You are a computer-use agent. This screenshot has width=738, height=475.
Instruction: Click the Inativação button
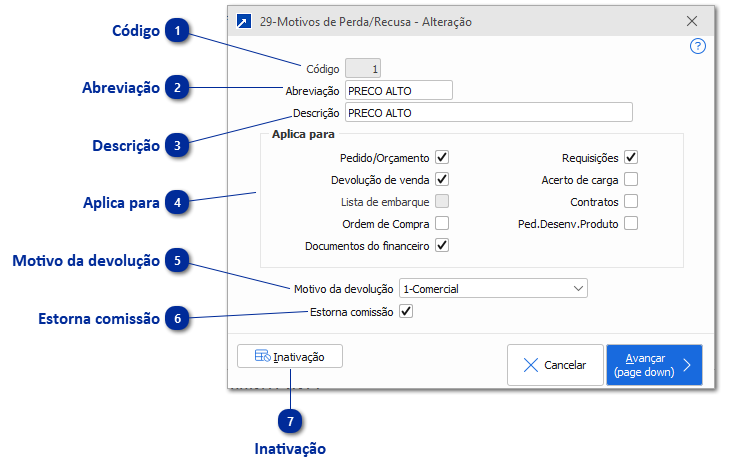pos(290,356)
